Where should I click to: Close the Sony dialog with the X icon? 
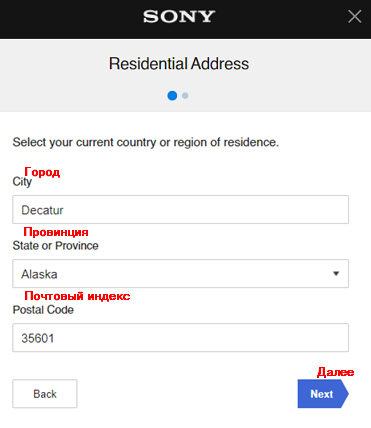click(354, 16)
